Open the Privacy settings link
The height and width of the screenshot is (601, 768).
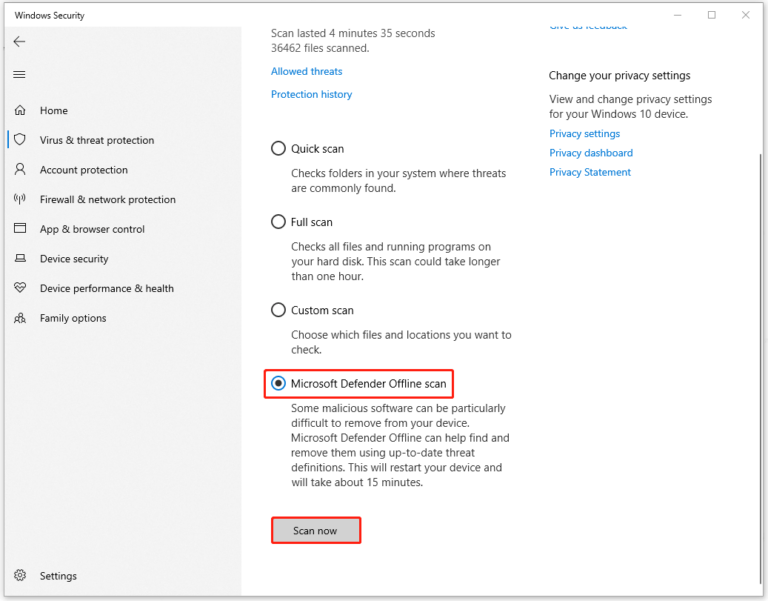(x=584, y=134)
